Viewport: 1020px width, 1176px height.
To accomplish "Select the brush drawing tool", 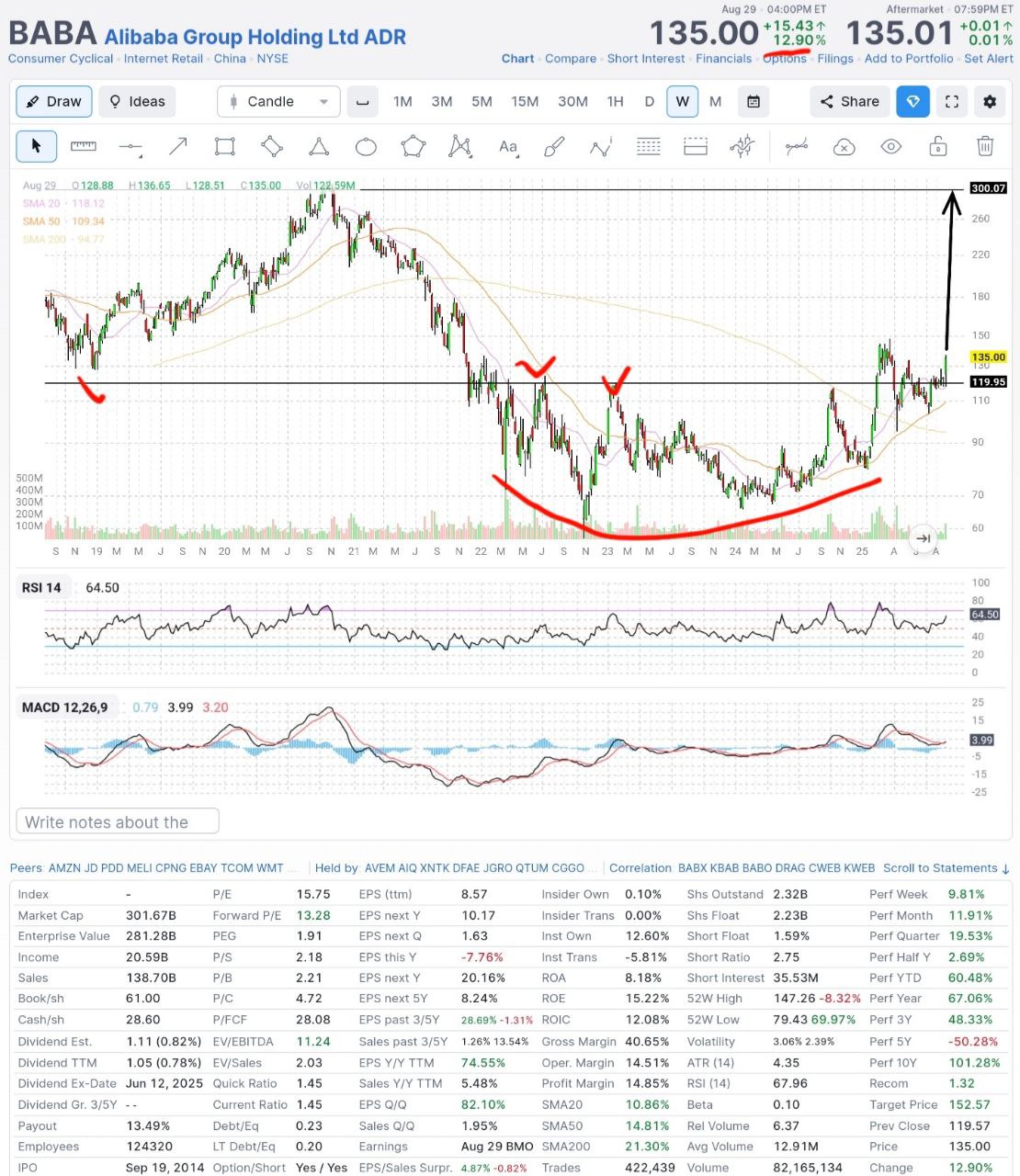I will pyautogui.click(x=554, y=146).
